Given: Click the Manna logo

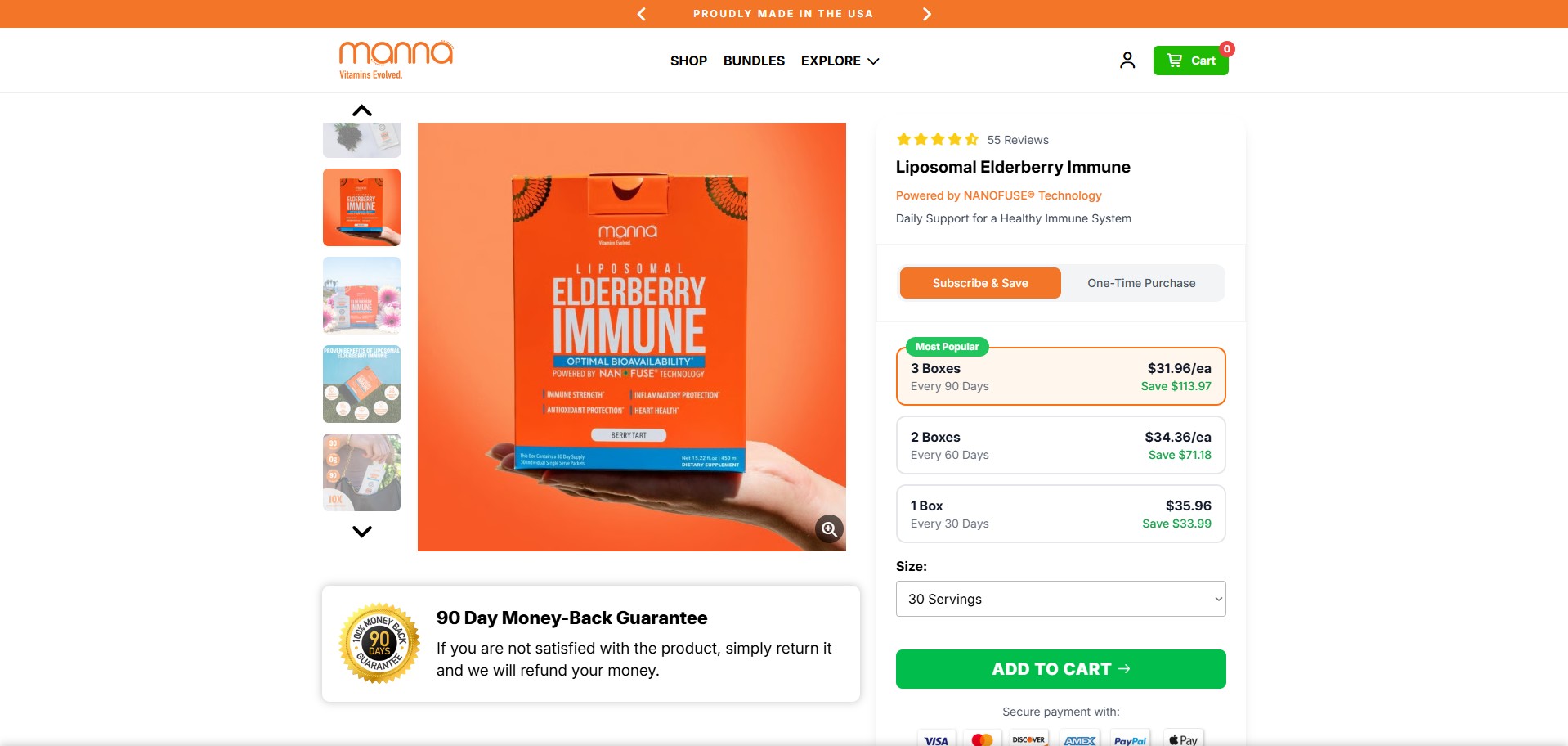Looking at the screenshot, I should pyautogui.click(x=396, y=60).
